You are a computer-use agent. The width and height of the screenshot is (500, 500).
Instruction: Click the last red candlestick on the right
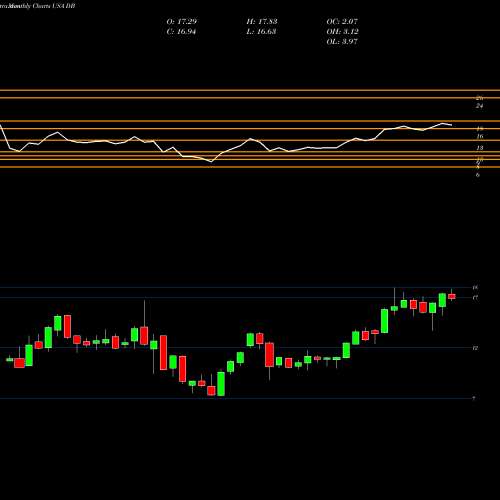coord(452,296)
